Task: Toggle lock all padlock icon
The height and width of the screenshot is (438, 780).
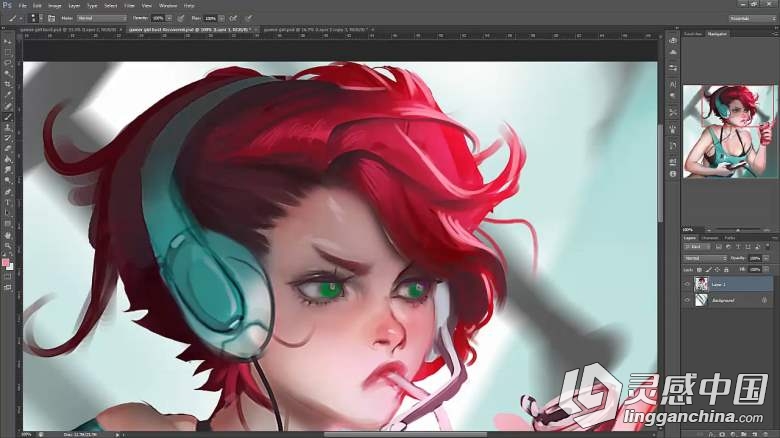Action: tap(726, 270)
